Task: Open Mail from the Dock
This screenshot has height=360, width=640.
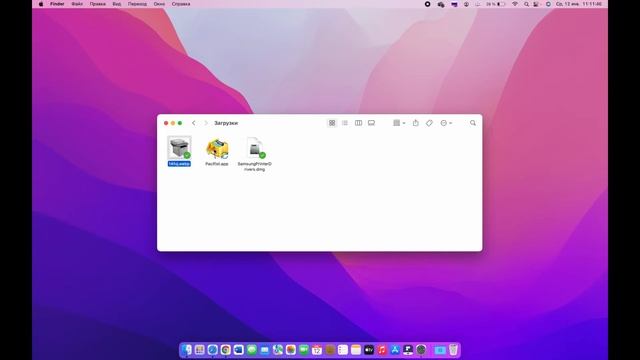Action: coord(265,350)
